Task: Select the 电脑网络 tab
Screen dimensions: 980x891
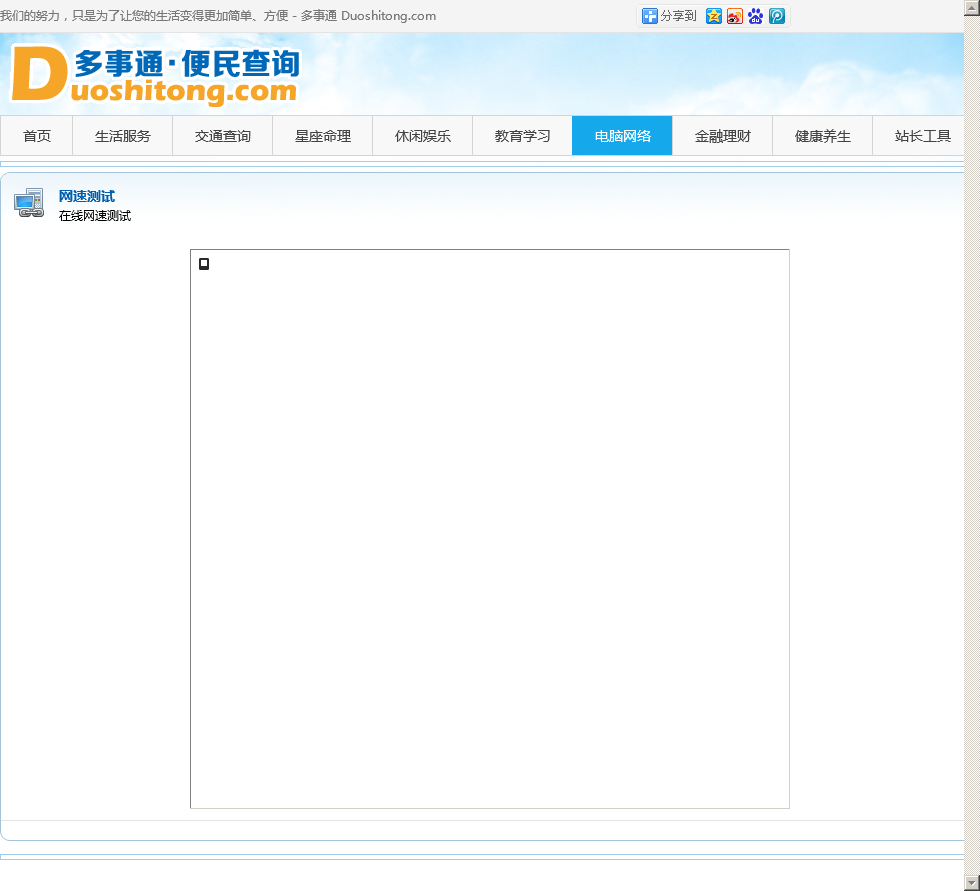Action: [622, 136]
